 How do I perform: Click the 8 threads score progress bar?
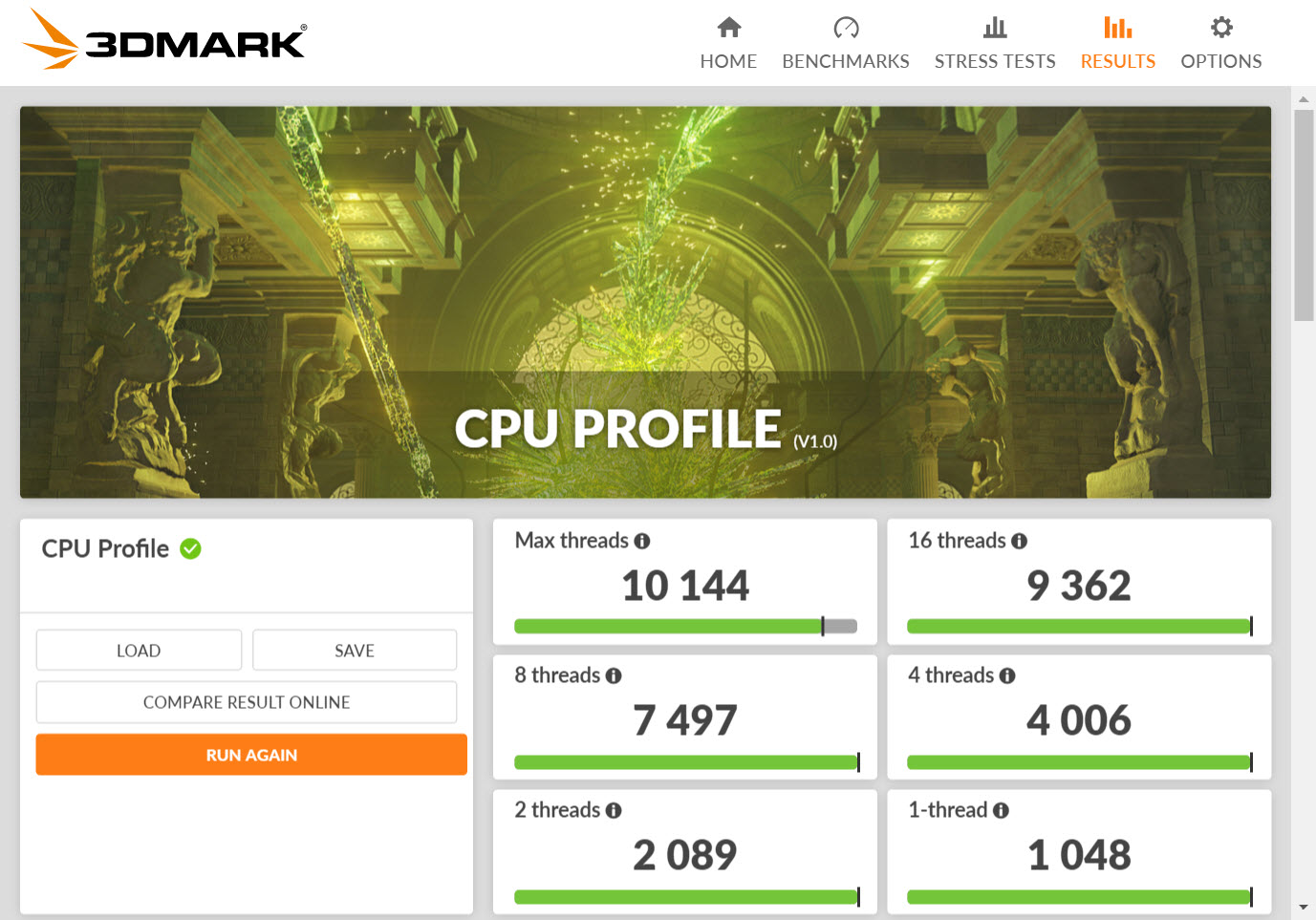click(x=687, y=762)
